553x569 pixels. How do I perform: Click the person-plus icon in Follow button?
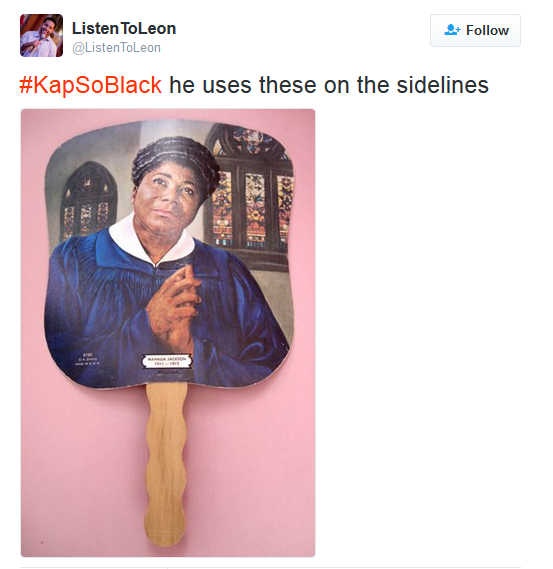pos(452,30)
